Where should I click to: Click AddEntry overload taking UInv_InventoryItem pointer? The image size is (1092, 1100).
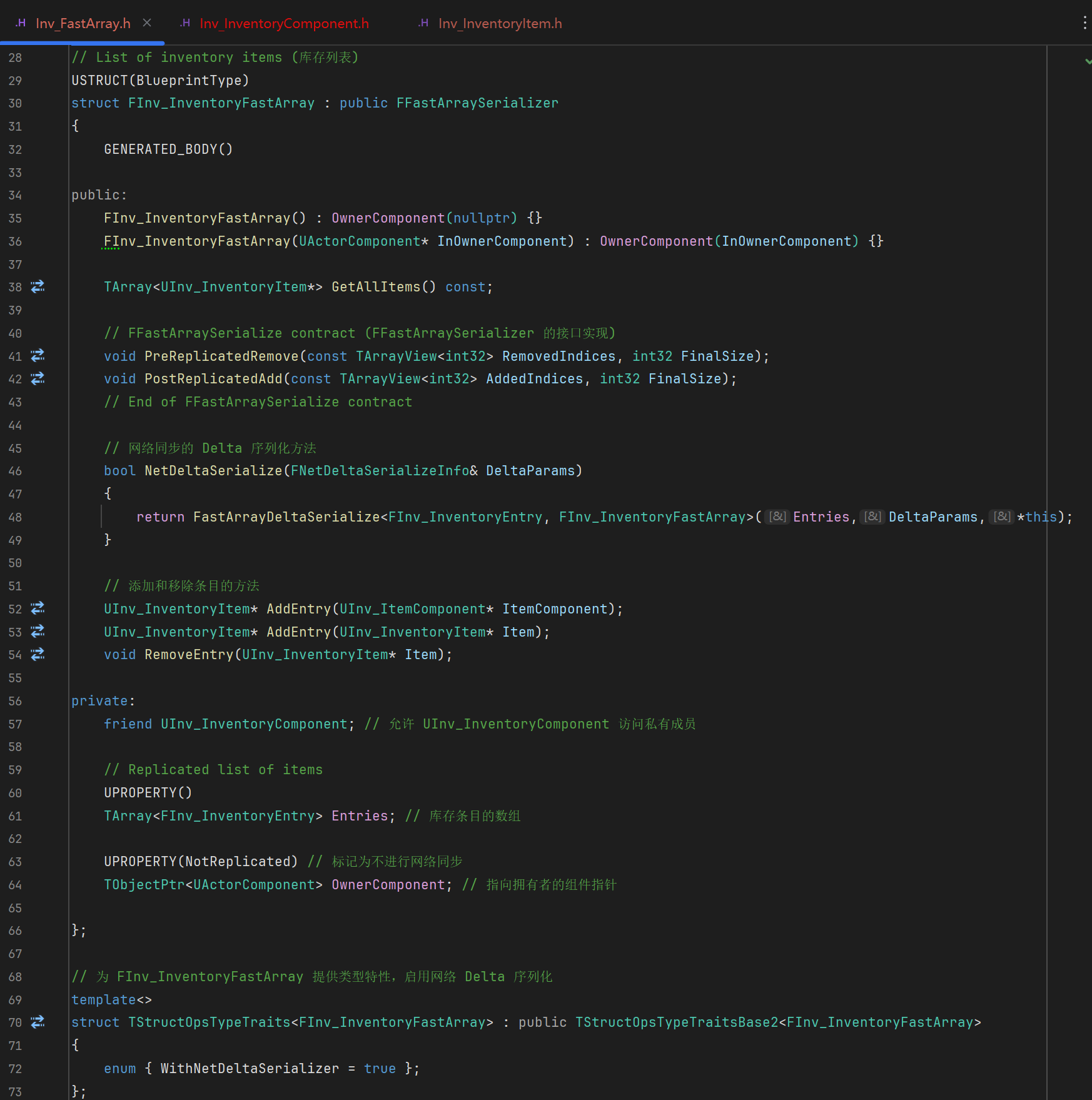pyautogui.click(x=298, y=632)
